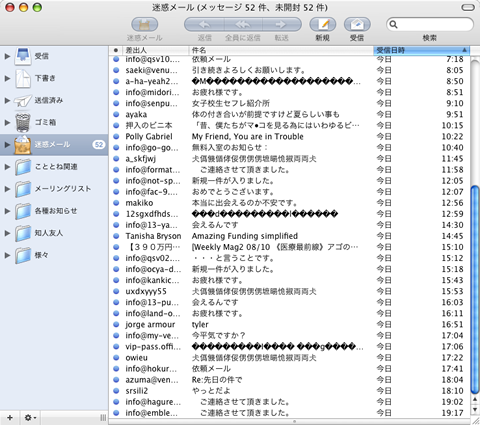Open the メーリングリスト folder icon
The image size is (480, 425).
pos(23,189)
